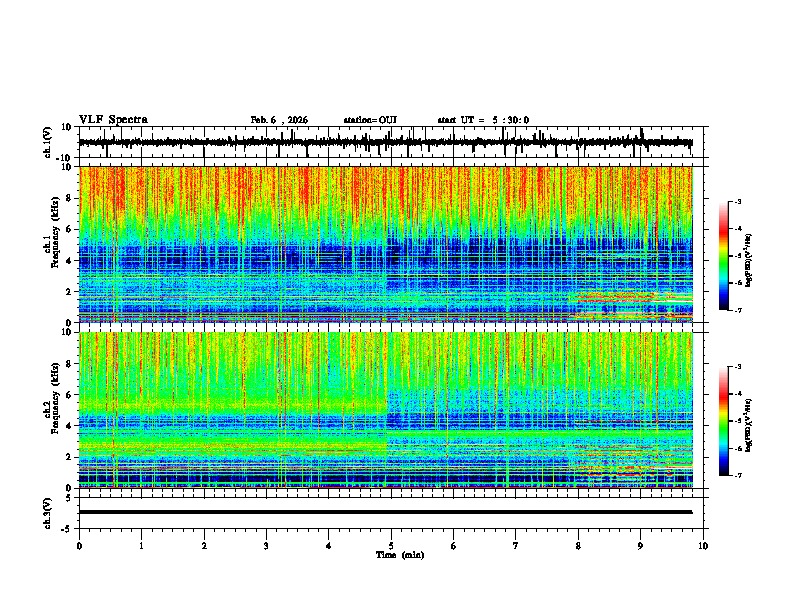Click the "6" tick on the time axis
The height and width of the screenshot is (612, 792).
click(454, 546)
